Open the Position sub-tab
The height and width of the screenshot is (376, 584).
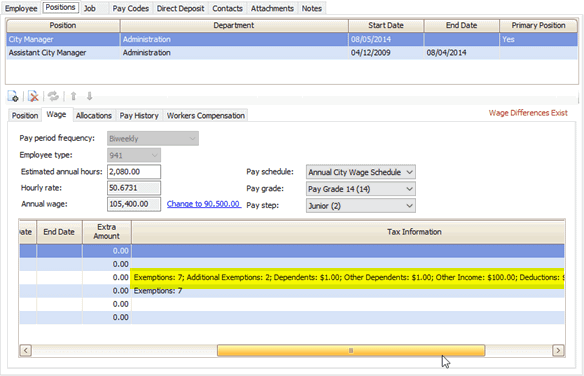(x=25, y=115)
